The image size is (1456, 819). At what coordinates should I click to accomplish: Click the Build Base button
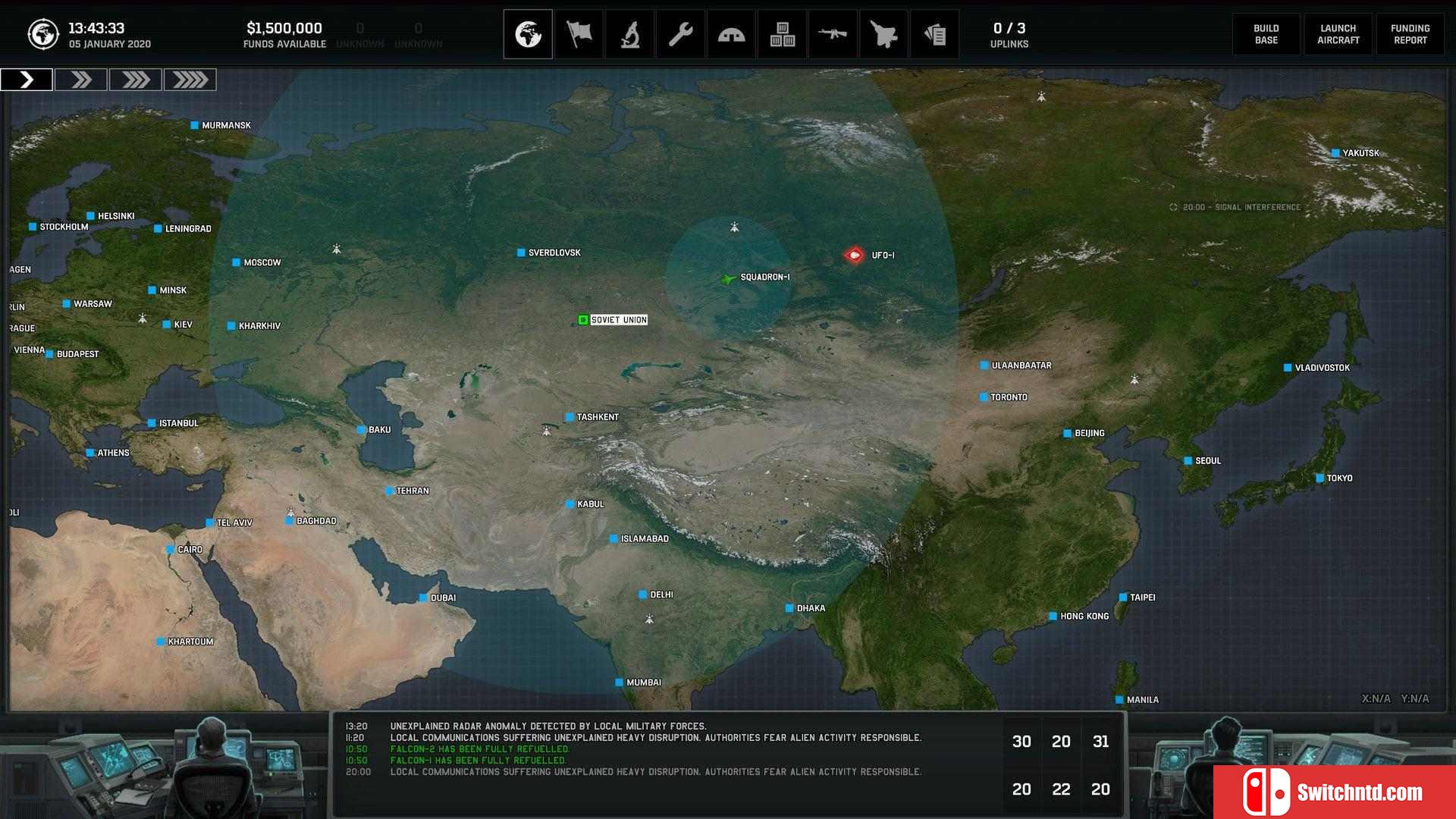tap(1266, 34)
